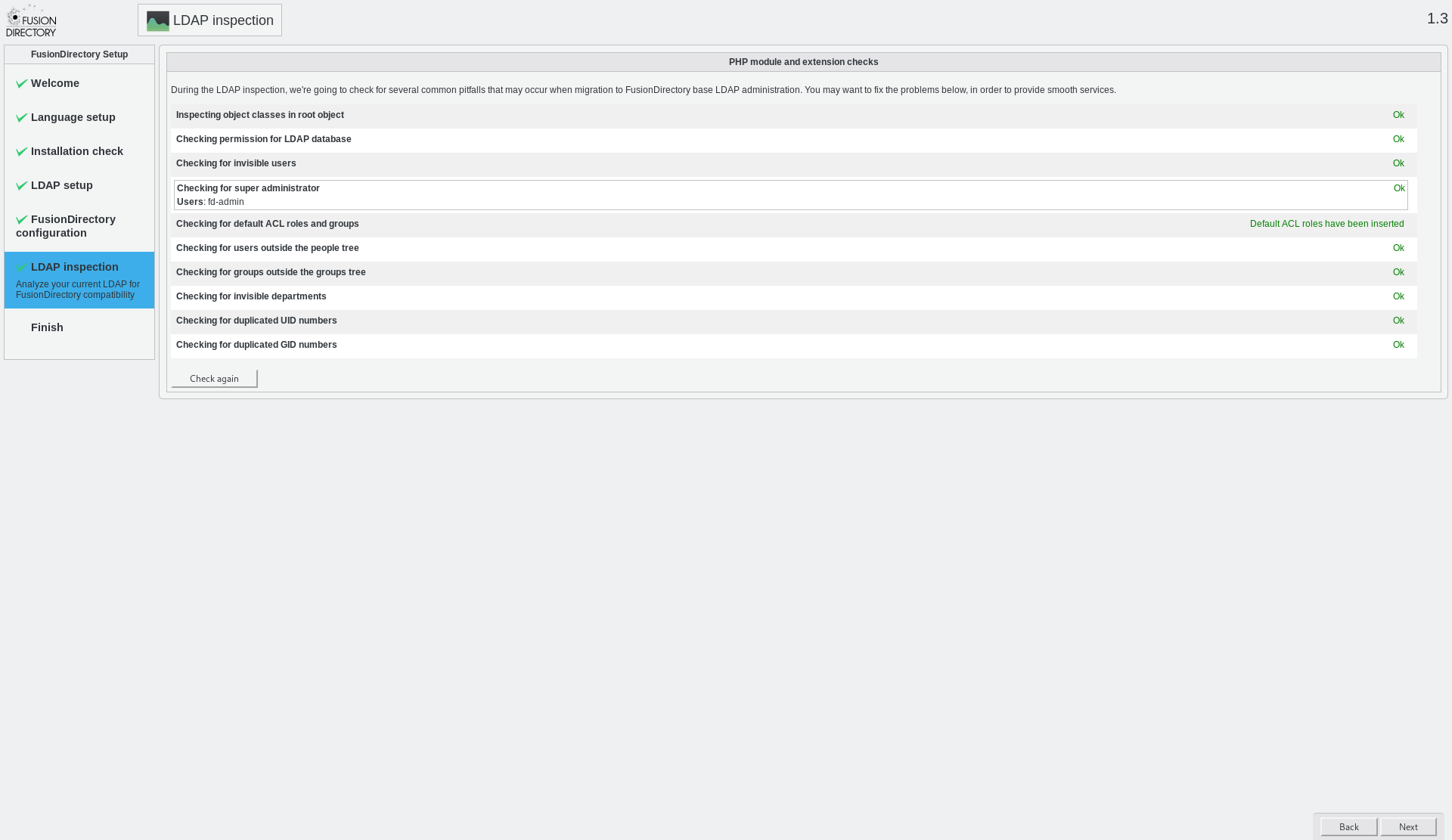Select 'Checking for invisible users' row
Image resolution: width=1452 pixels, height=840 pixels.
point(794,164)
